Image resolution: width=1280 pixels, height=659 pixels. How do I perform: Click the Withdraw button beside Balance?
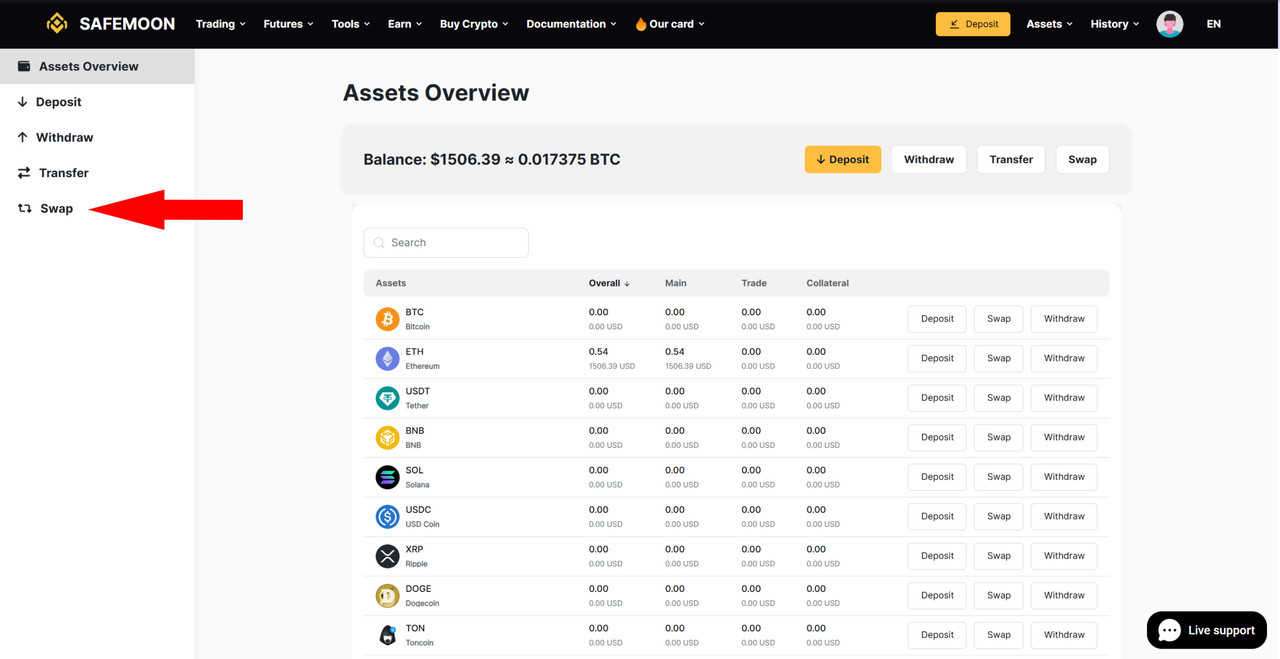tap(929, 159)
